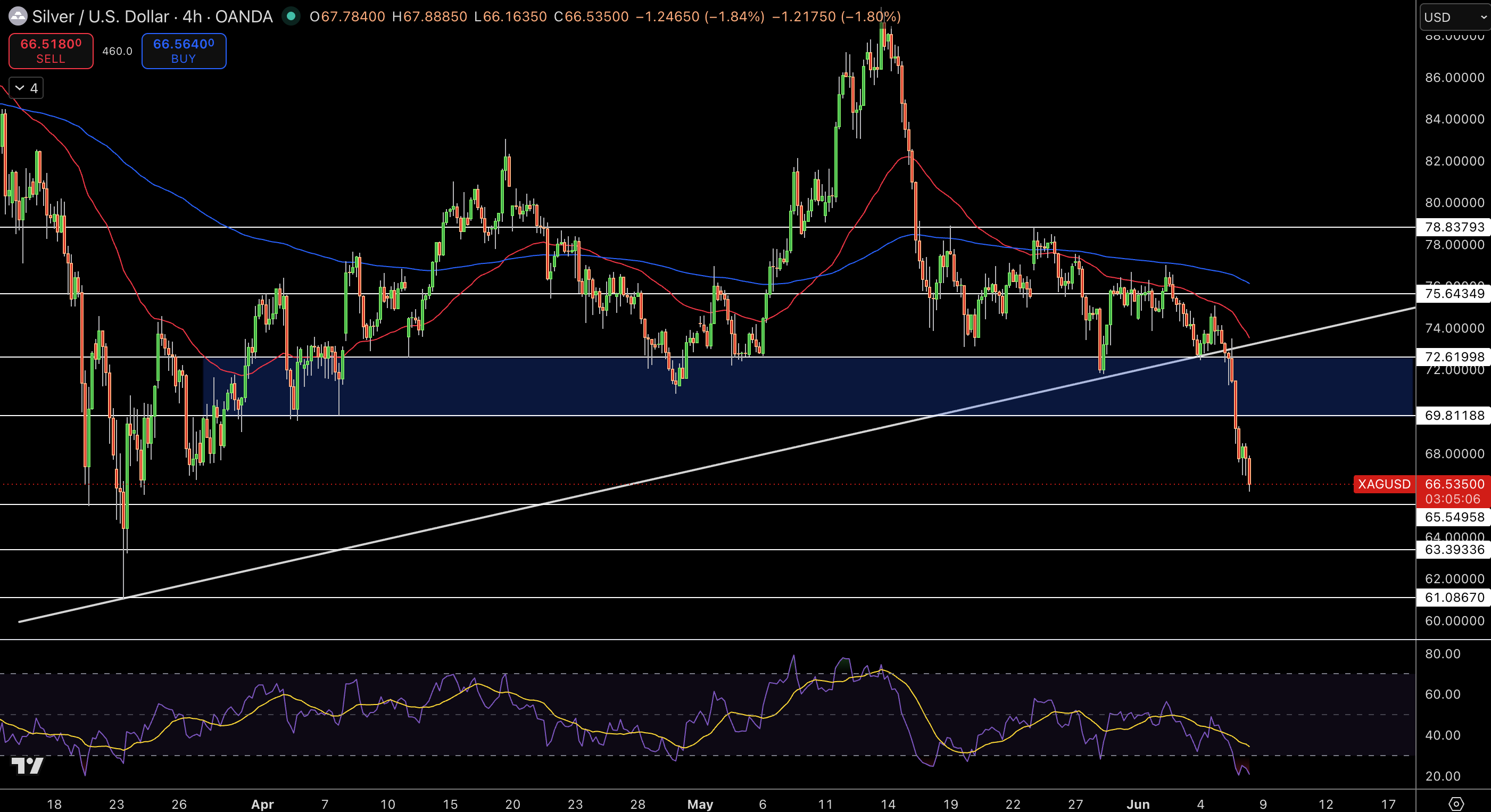Select the 65.54958 price level label
The height and width of the screenshot is (812, 1491).
(1453, 517)
